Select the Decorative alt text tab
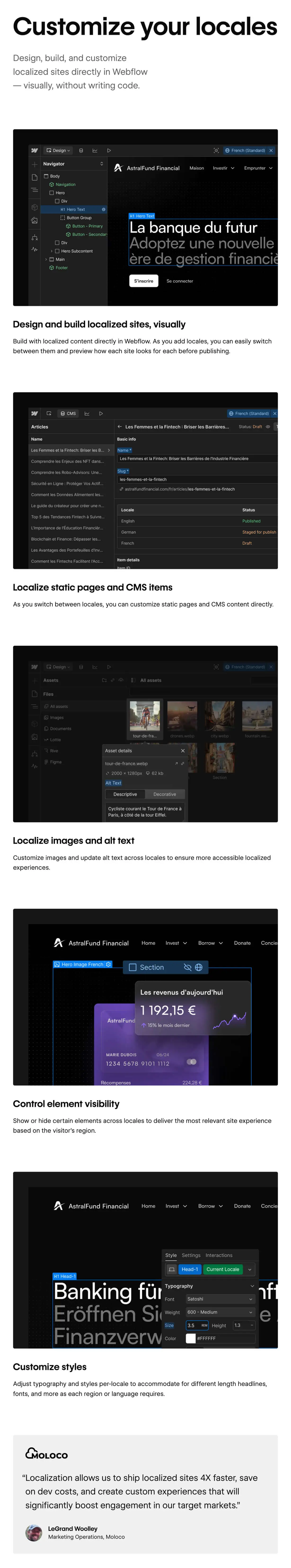This screenshot has width=291, height=1568. click(x=164, y=794)
